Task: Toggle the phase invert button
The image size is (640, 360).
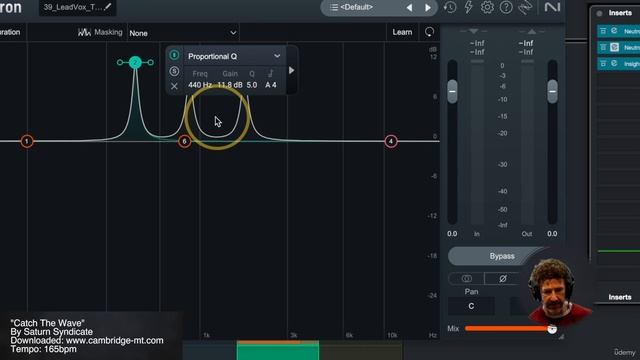Action: click(502, 278)
